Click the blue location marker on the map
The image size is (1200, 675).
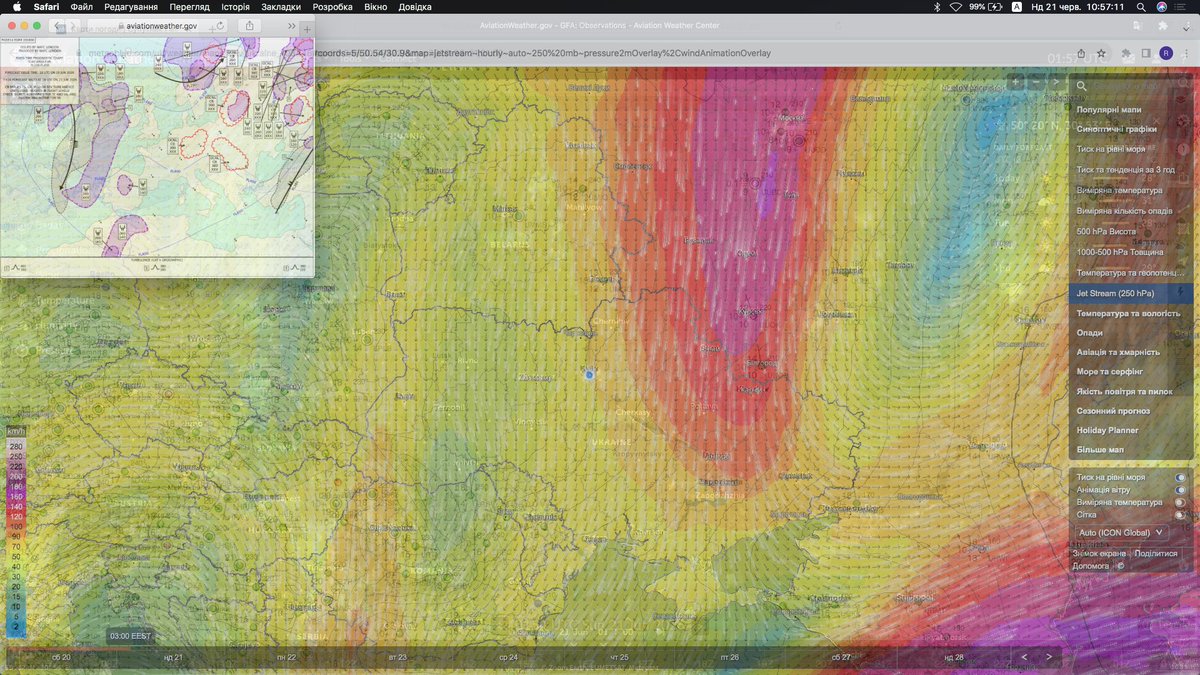tap(589, 374)
